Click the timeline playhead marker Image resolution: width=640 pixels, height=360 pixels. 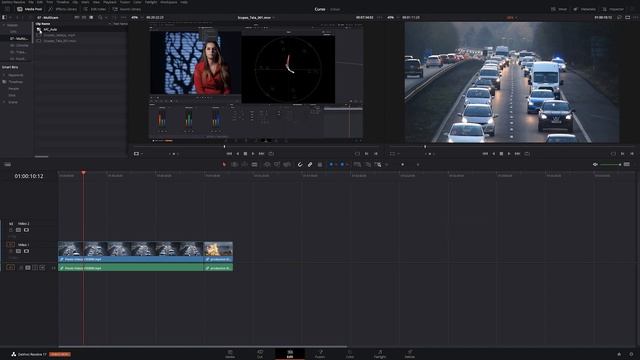click(83, 173)
